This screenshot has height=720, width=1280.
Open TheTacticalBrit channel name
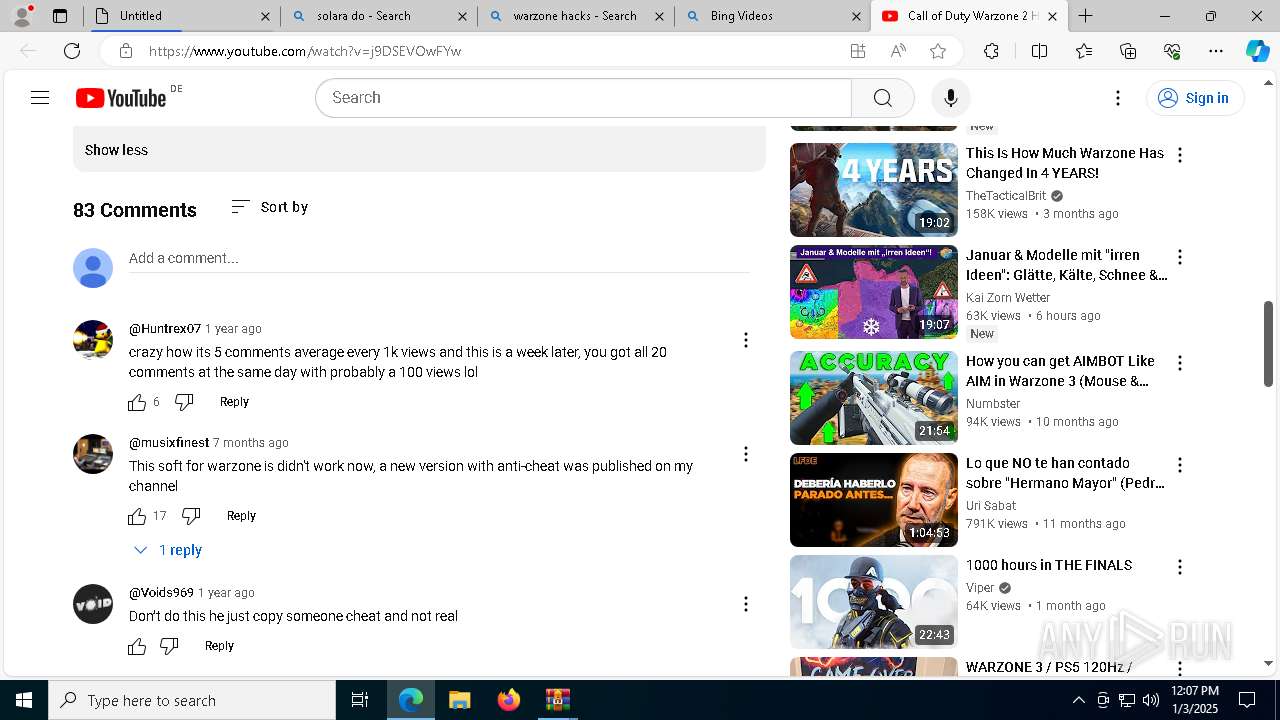coord(1006,196)
